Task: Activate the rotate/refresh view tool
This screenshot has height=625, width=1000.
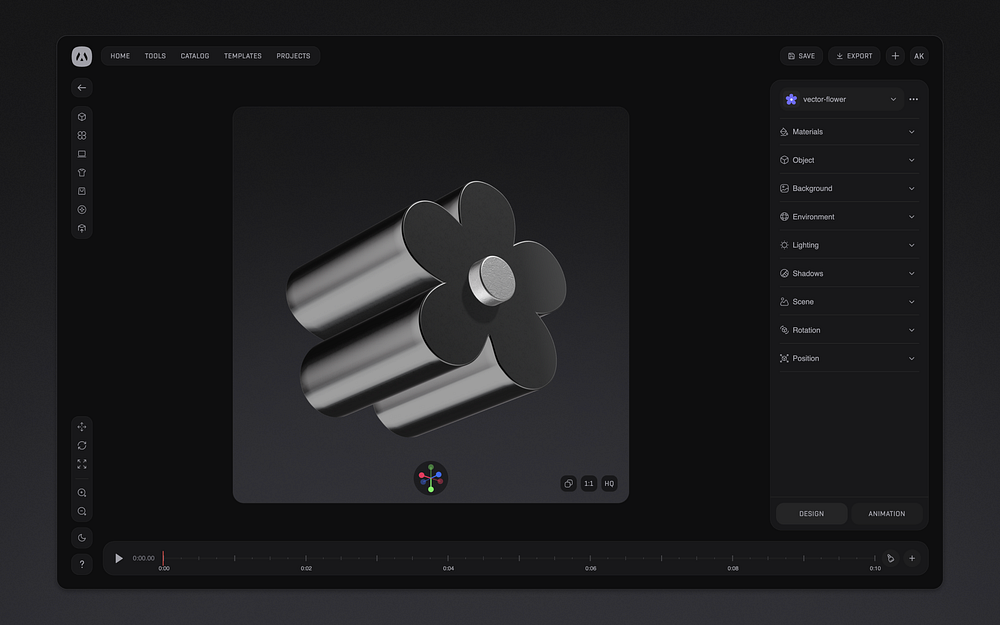Action: [82, 445]
